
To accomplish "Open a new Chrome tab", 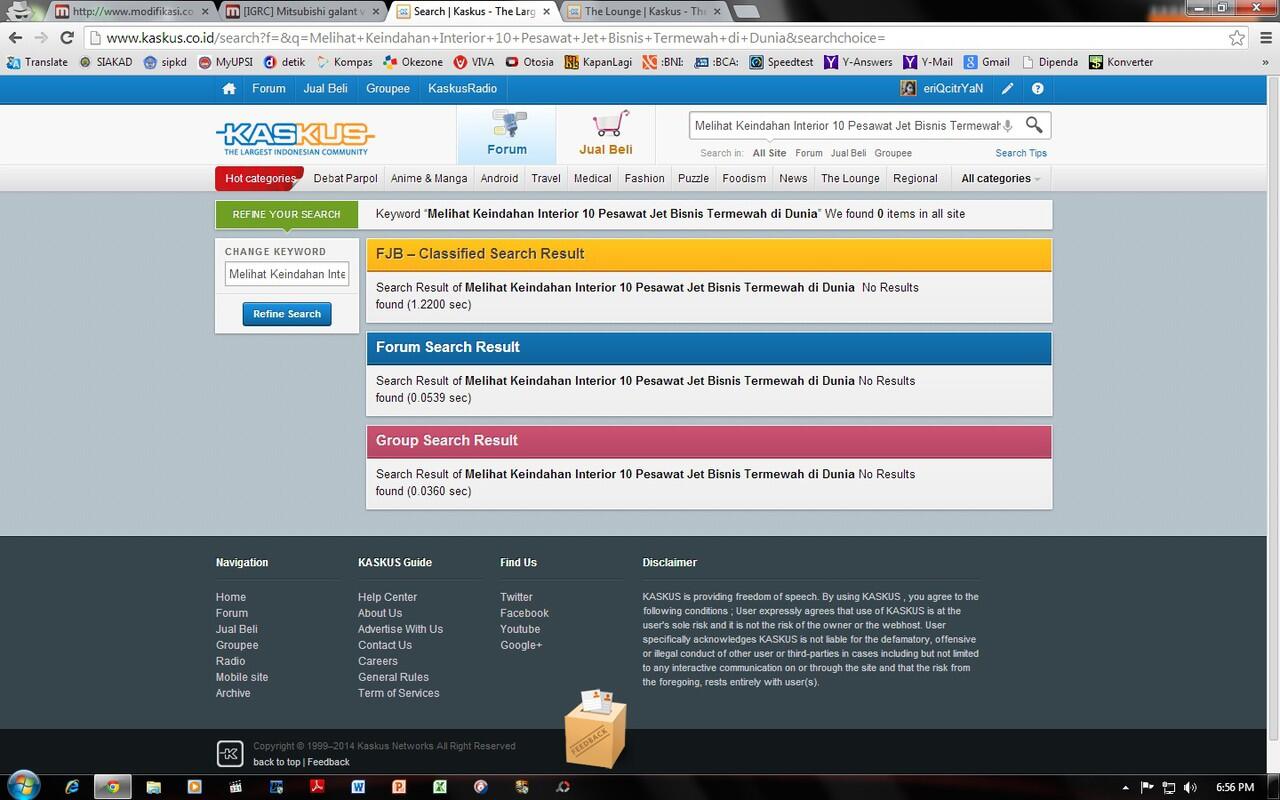I will point(745,12).
